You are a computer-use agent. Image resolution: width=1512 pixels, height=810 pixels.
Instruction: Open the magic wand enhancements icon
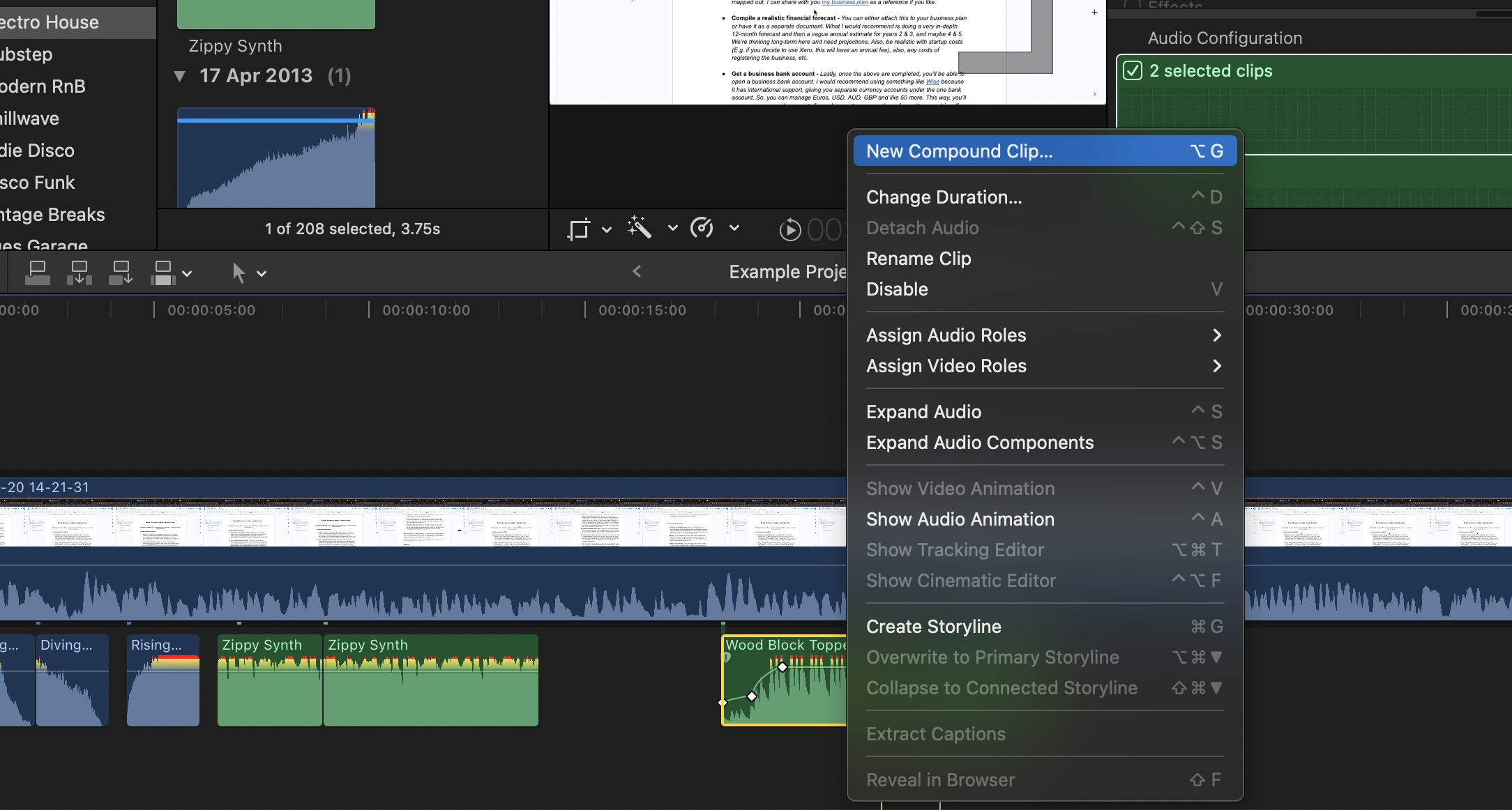point(639,227)
